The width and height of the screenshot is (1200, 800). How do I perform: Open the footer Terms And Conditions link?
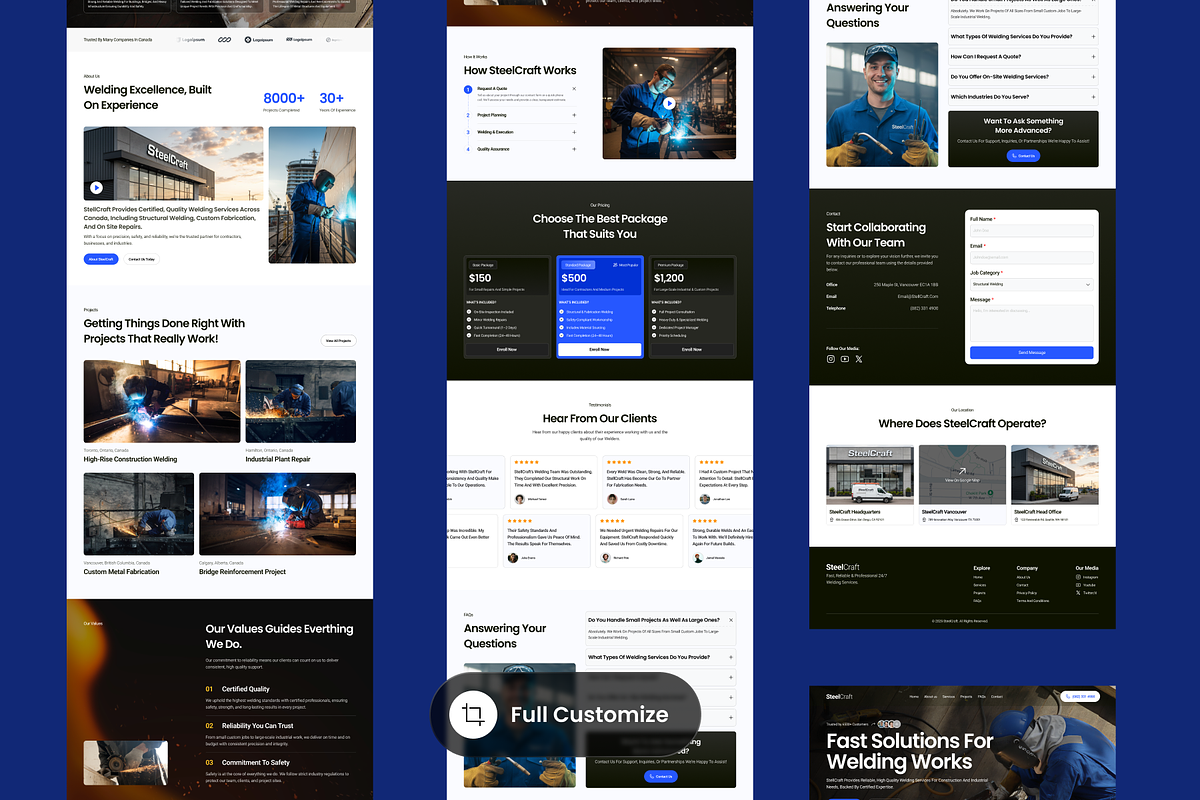point(1033,601)
